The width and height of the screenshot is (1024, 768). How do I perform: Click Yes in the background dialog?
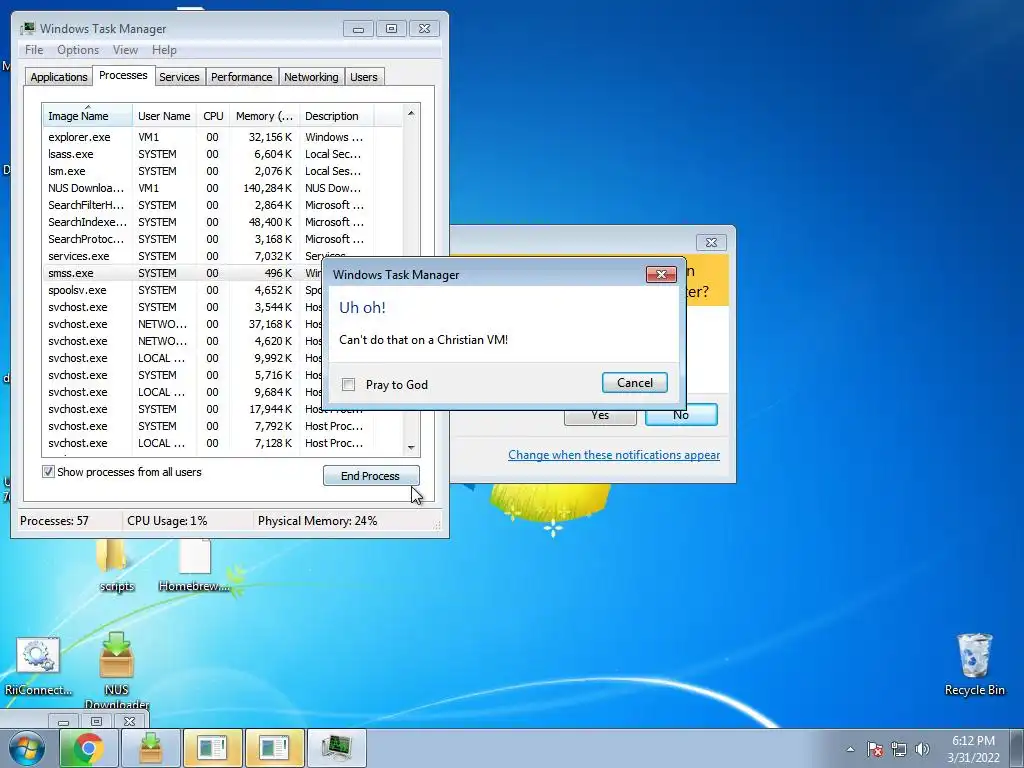[600, 418]
